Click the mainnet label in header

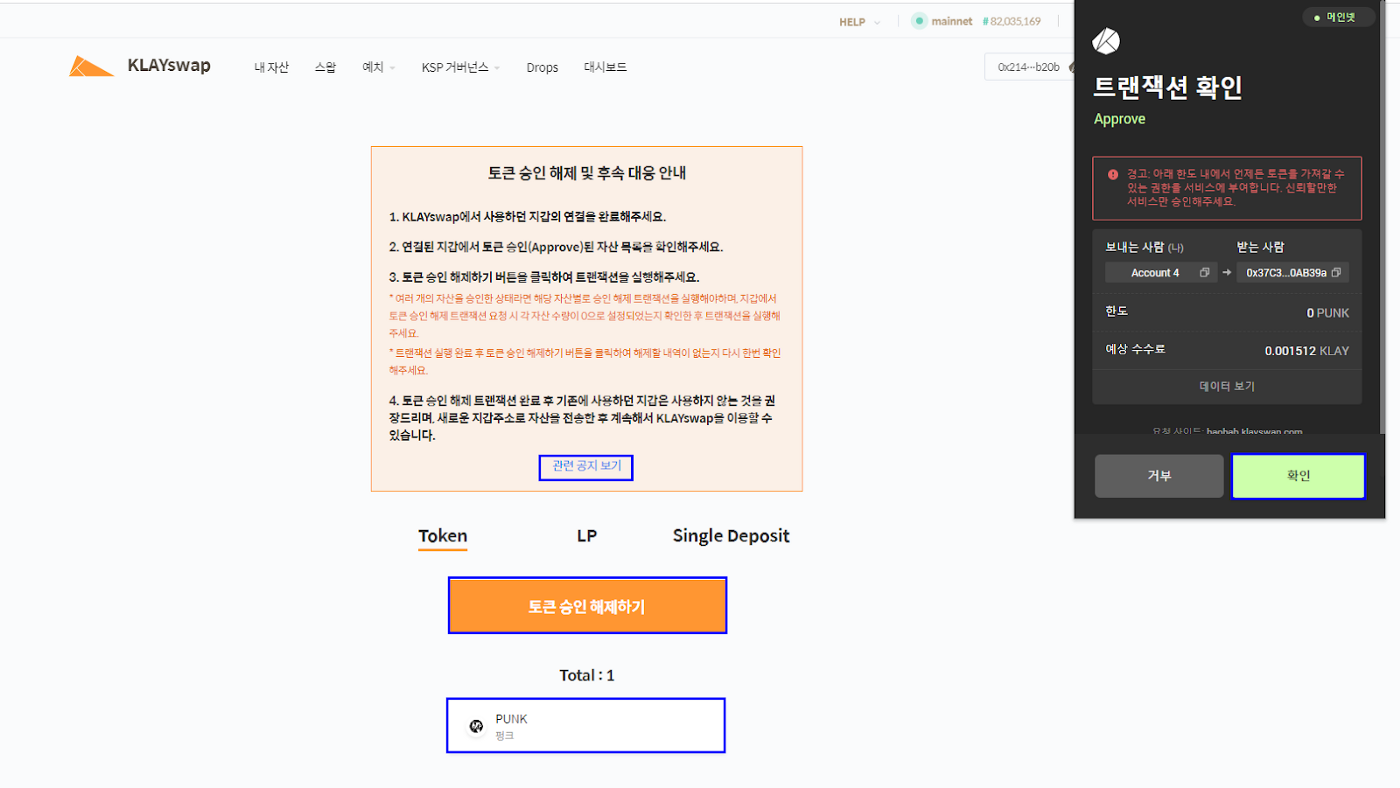click(952, 21)
